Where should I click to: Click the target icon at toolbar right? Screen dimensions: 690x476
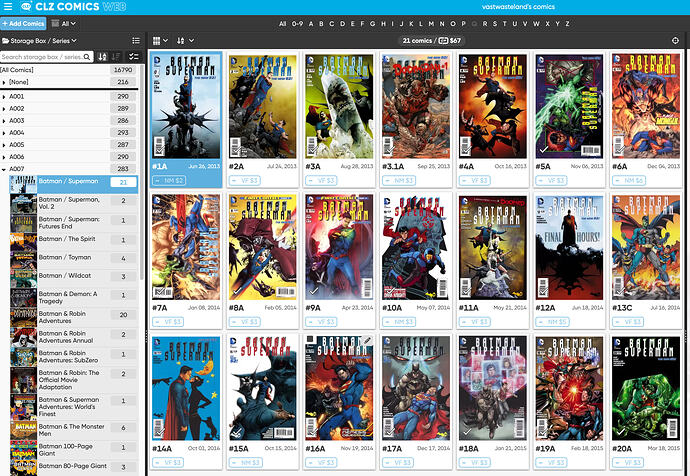pyautogui.click(x=675, y=40)
